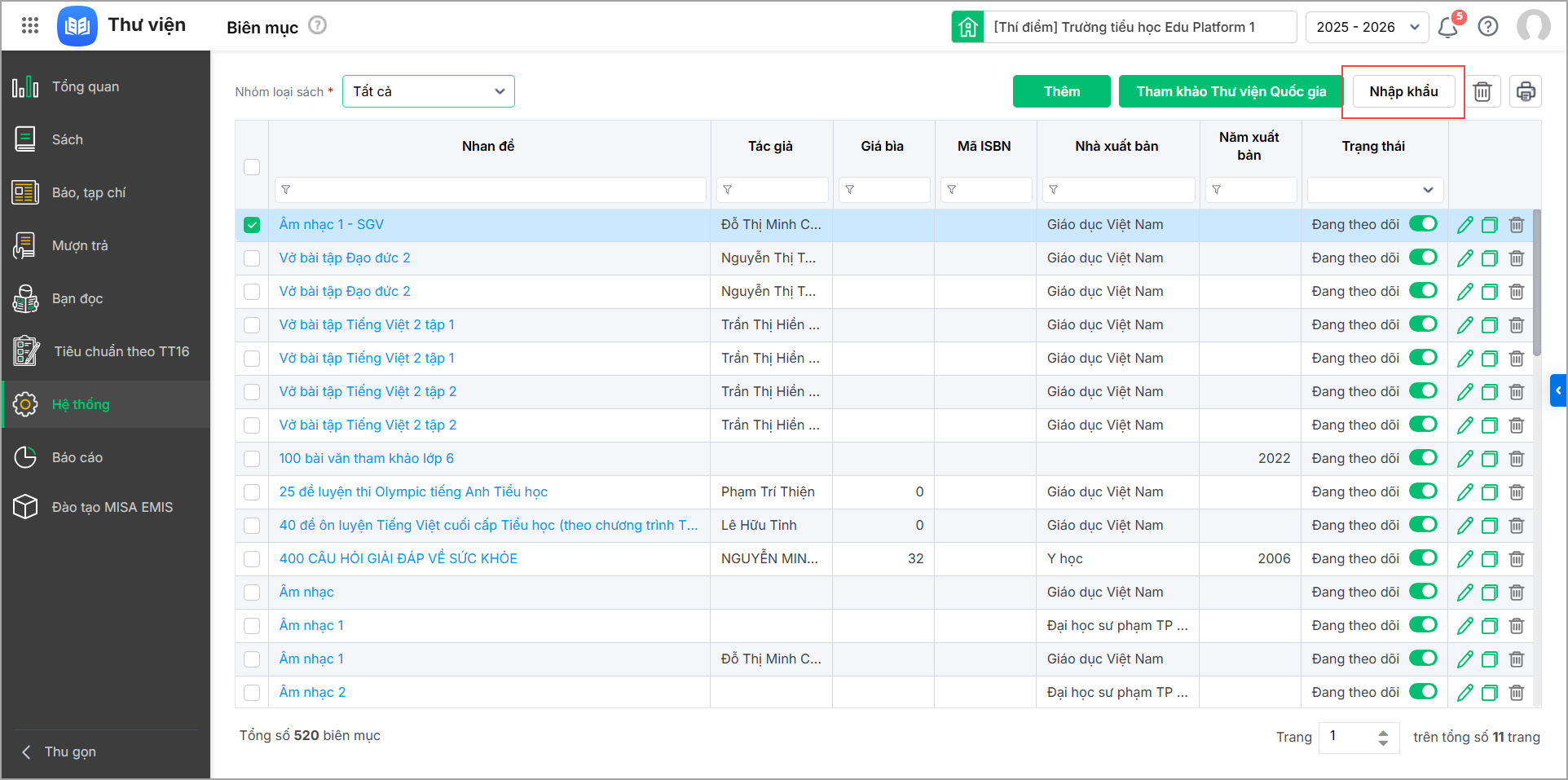Open Báo, tạp chí menu item
1568x780 pixels.
click(106, 192)
